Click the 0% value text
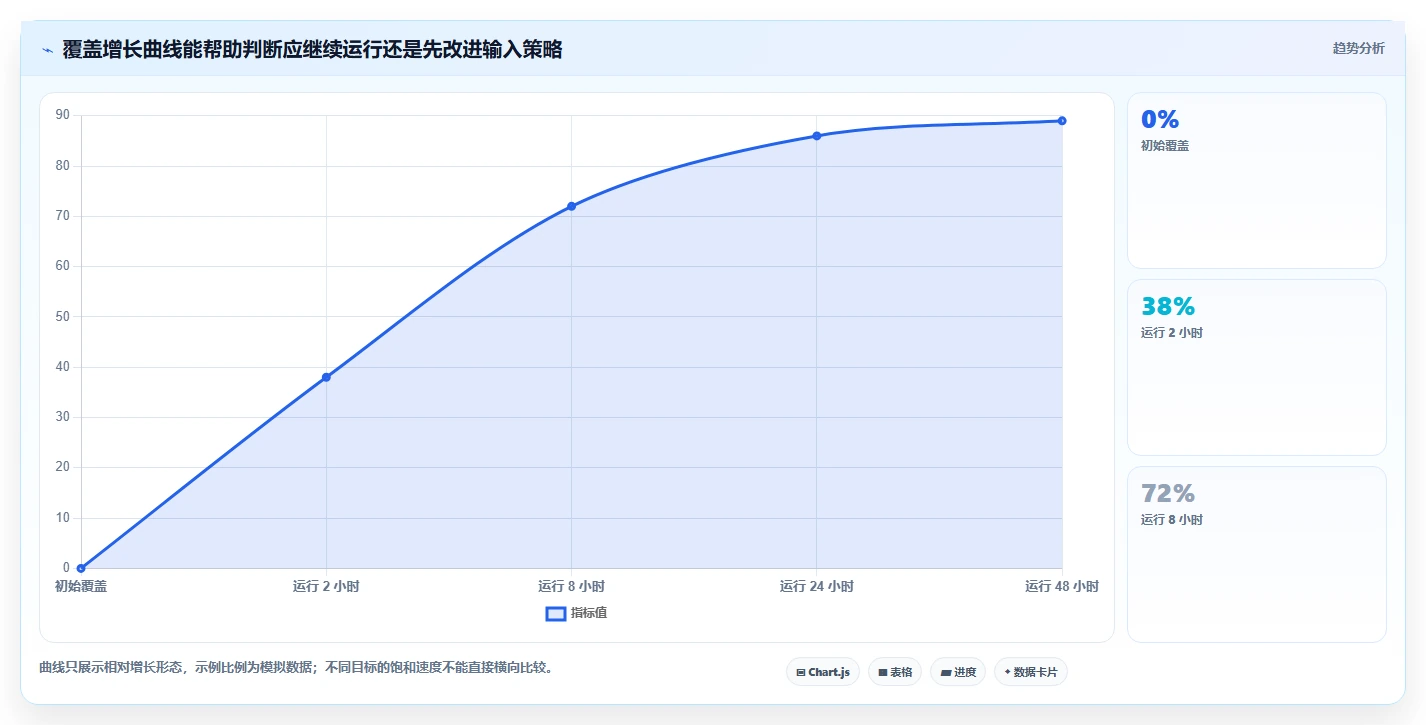 (1160, 120)
